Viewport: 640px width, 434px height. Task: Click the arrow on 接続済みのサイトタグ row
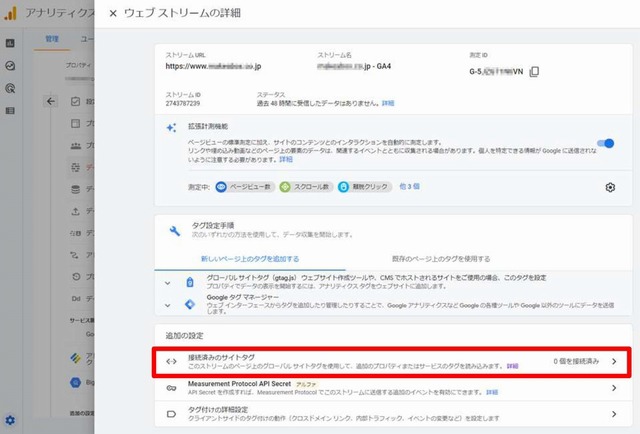point(614,361)
